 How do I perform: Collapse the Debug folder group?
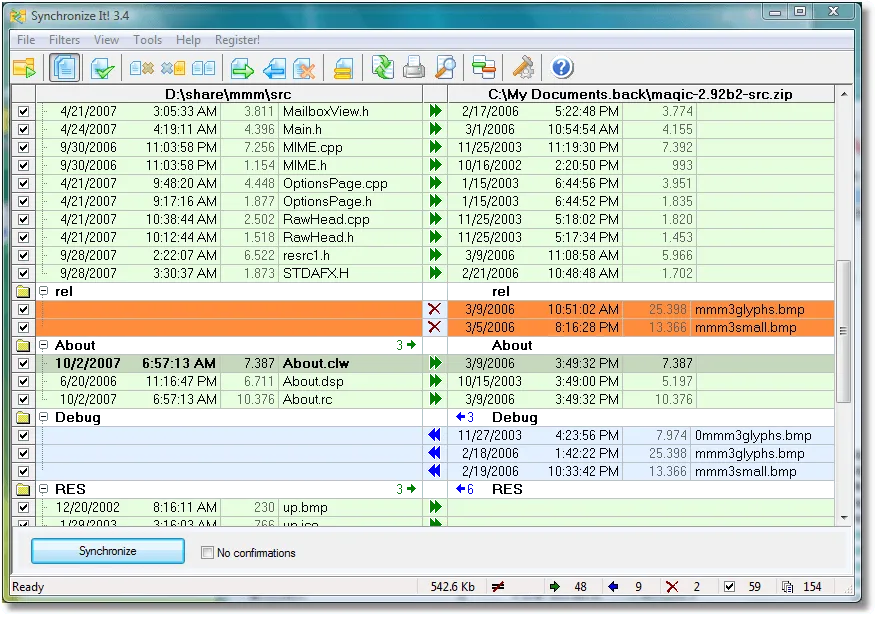point(44,417)
